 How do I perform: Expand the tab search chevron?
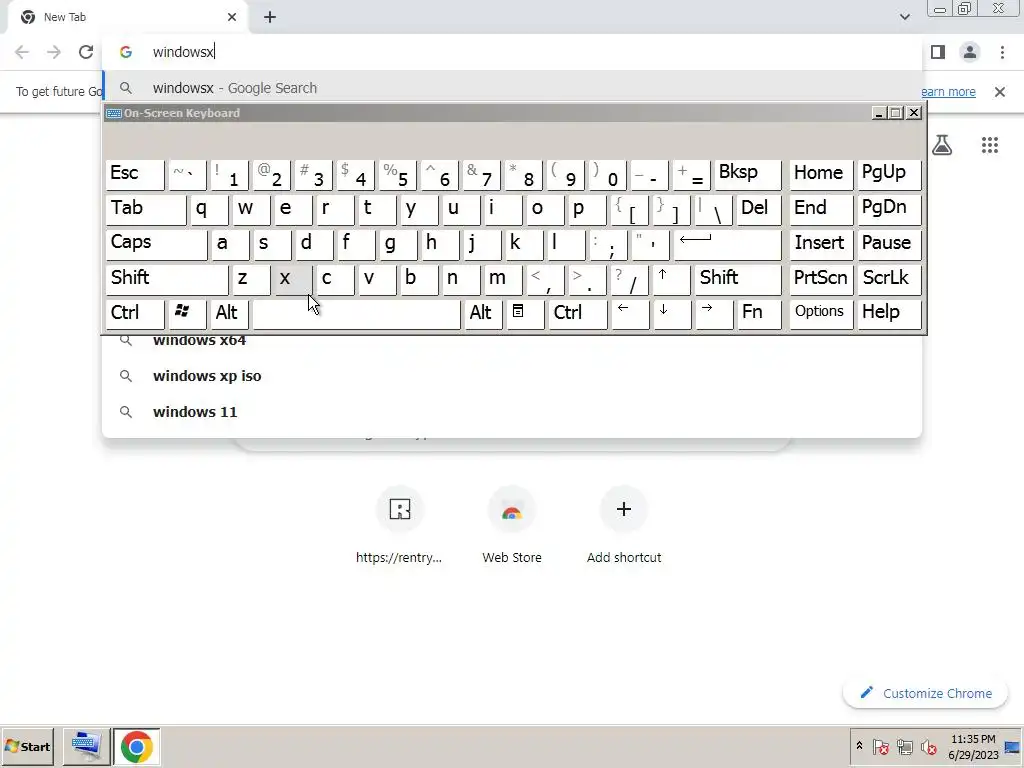(x=904, y=17)
